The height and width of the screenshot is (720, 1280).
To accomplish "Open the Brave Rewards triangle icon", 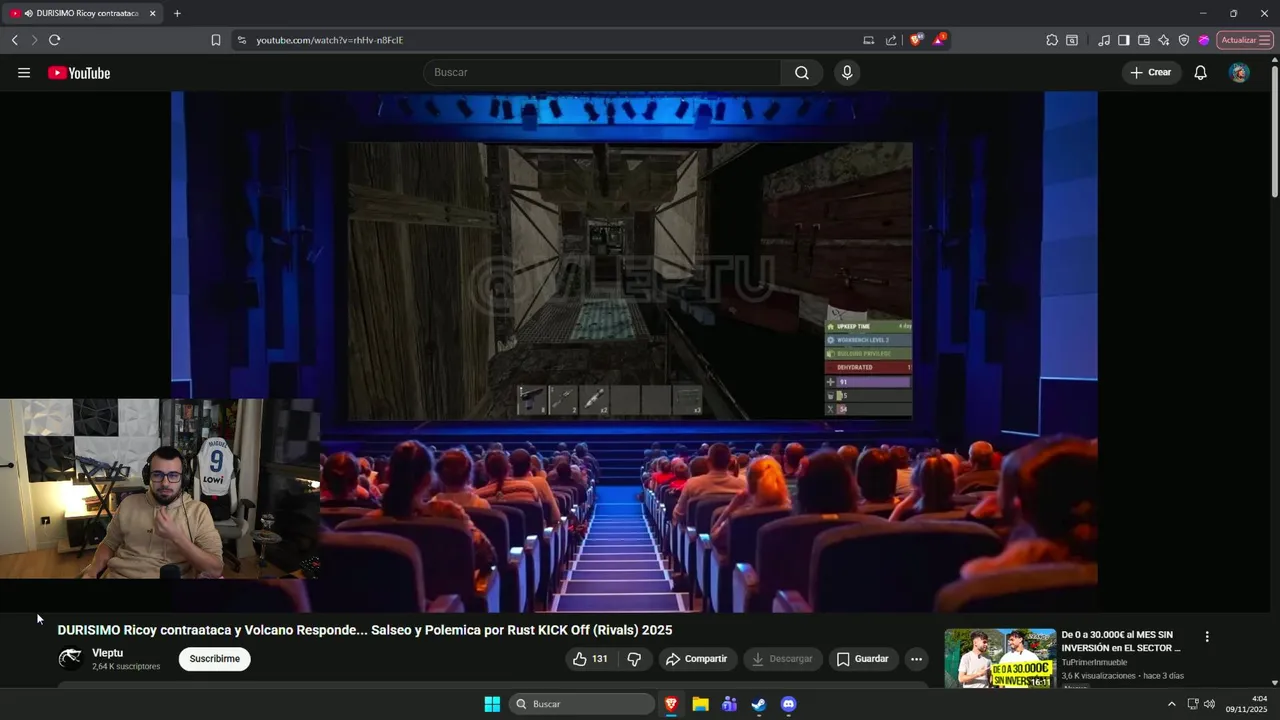I will coord(939,40).
